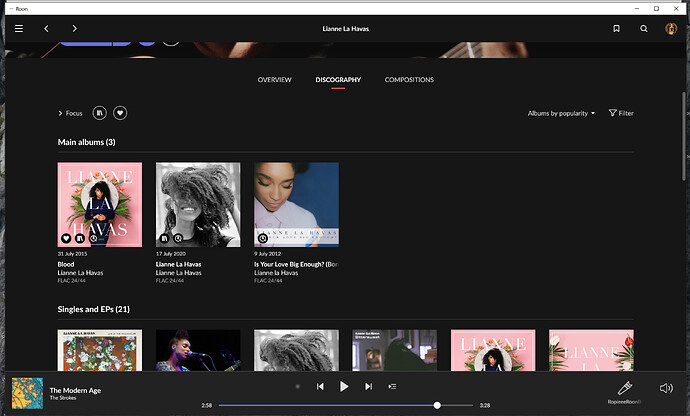Open the Blood album title link
Viewport: 690px width, 416px height.
click(66, 264)
